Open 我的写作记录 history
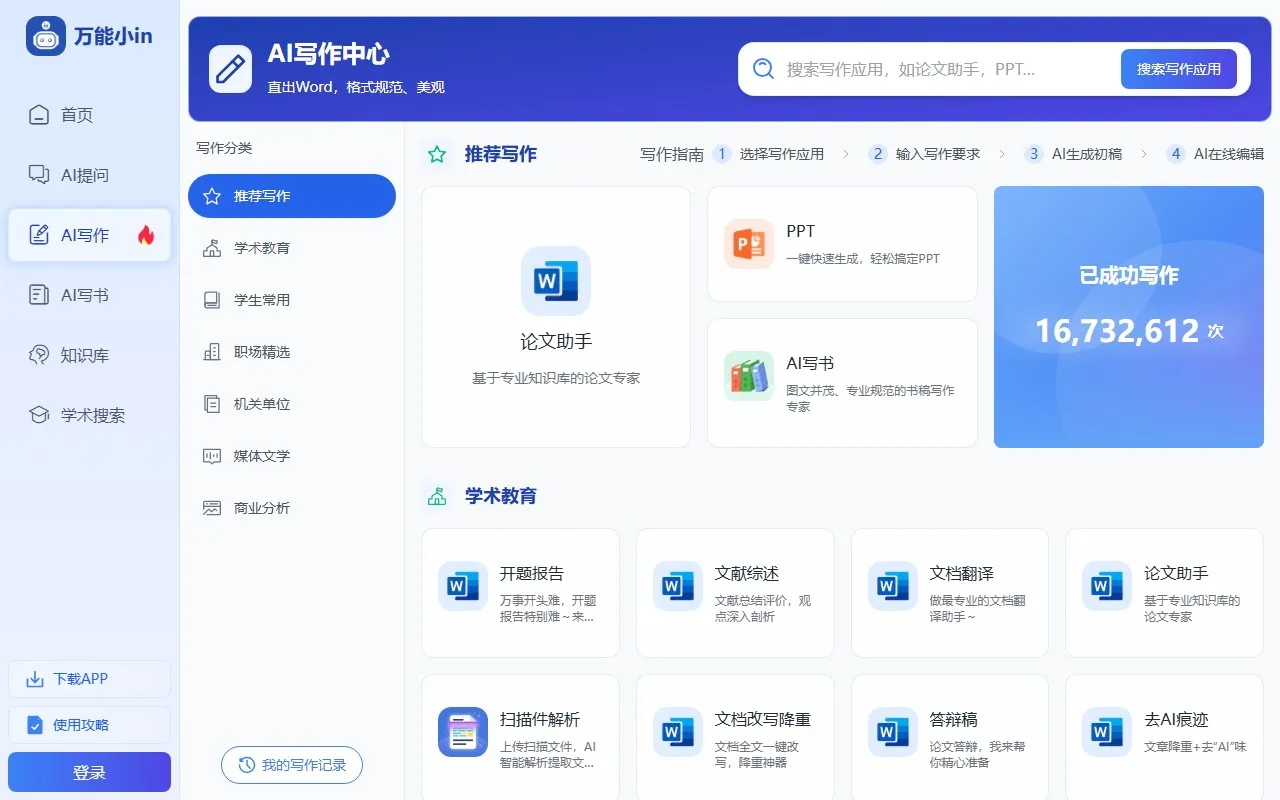Screen dimensions: 1280x800 (x=291, y=764)
